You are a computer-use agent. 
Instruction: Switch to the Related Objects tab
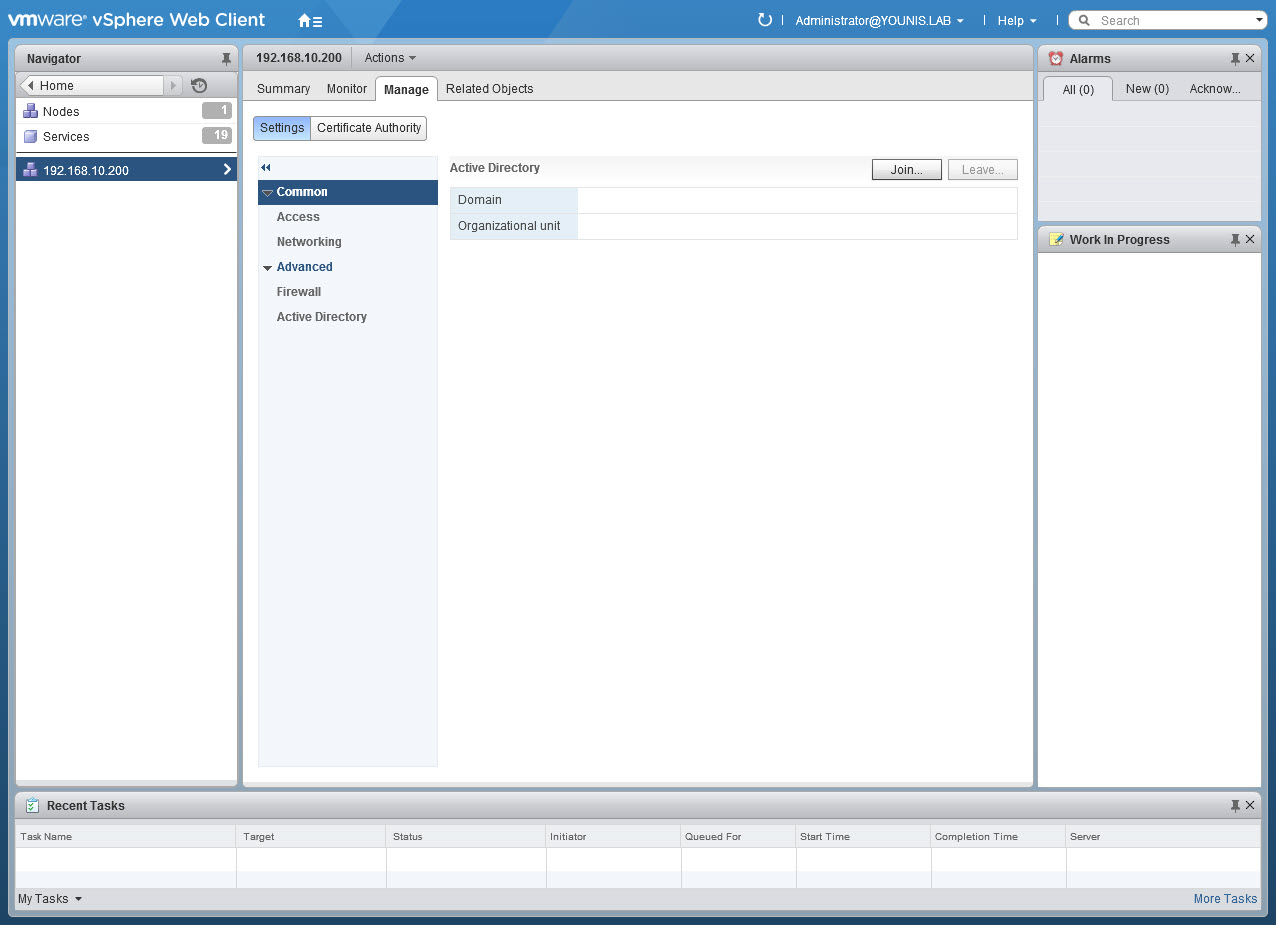489,89
